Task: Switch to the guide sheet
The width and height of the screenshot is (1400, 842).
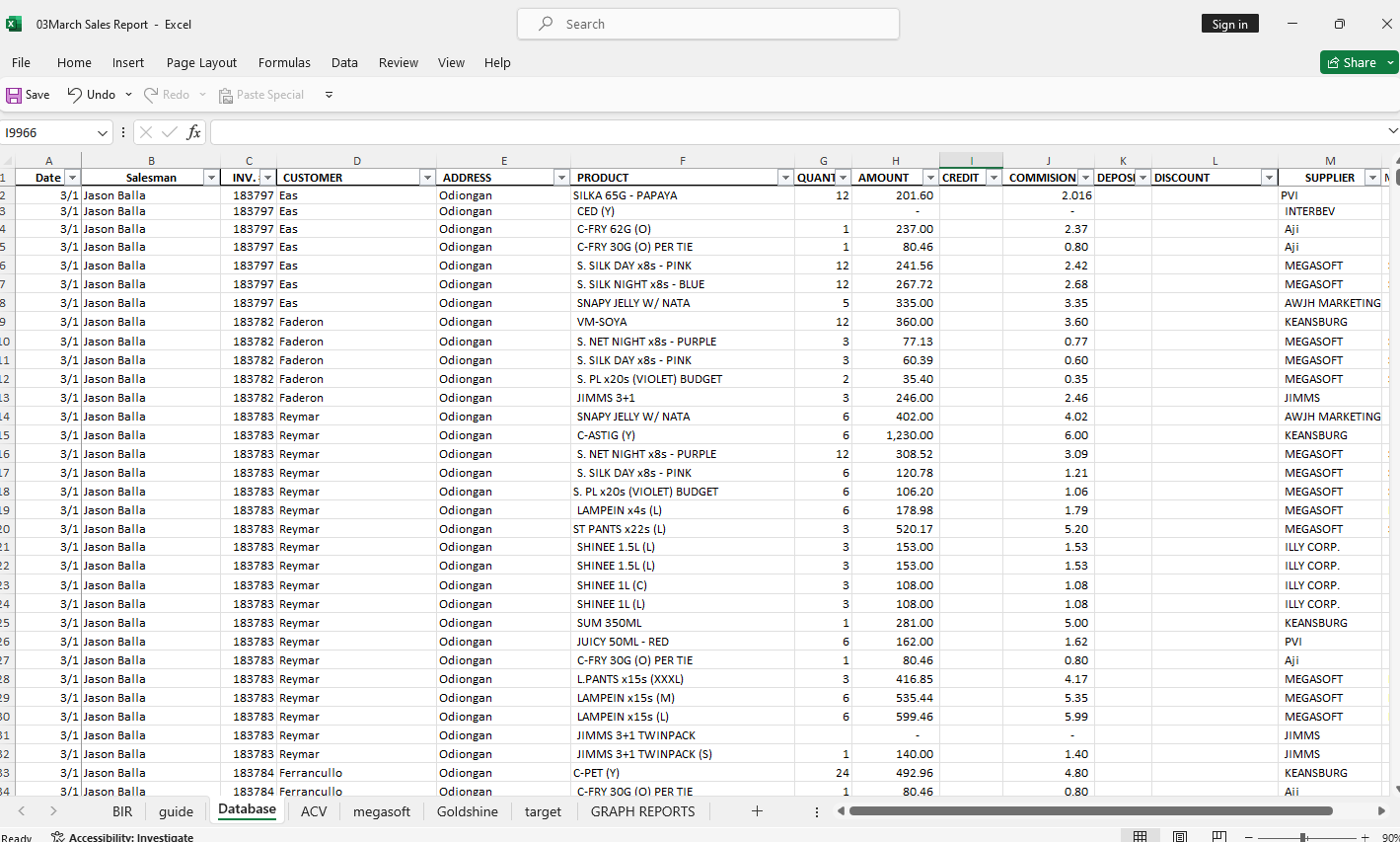Action: point(176,811)
